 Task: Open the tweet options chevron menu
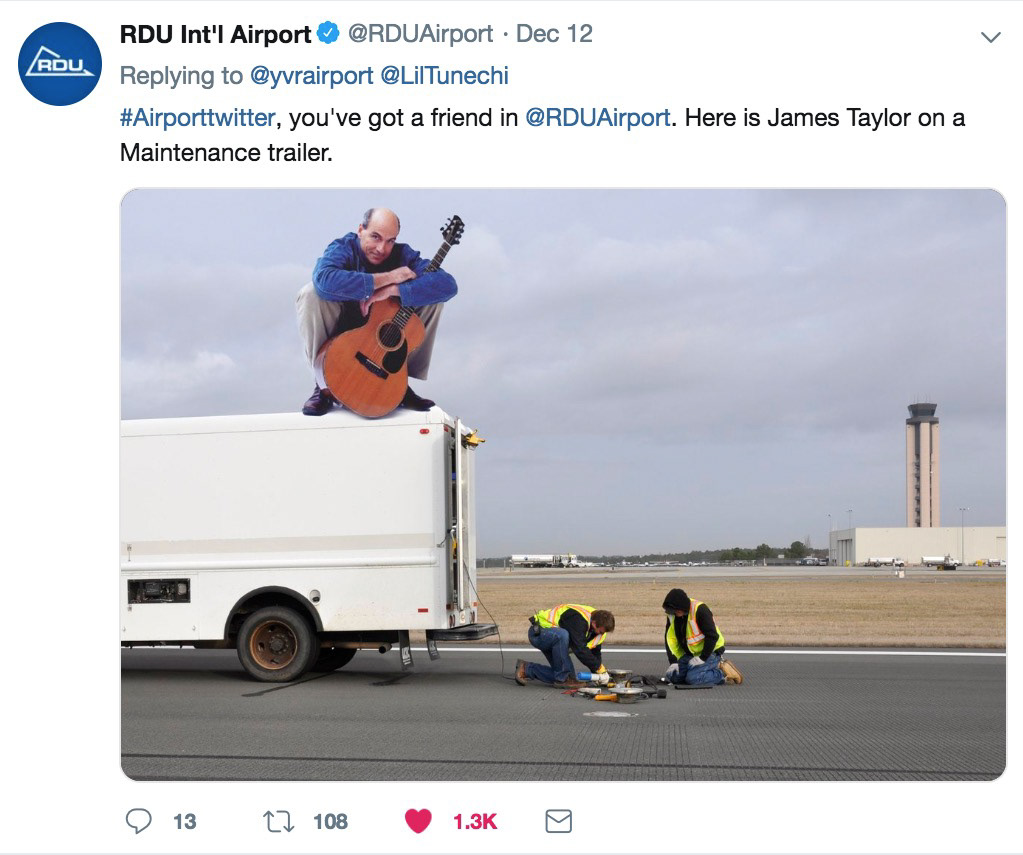990,37
